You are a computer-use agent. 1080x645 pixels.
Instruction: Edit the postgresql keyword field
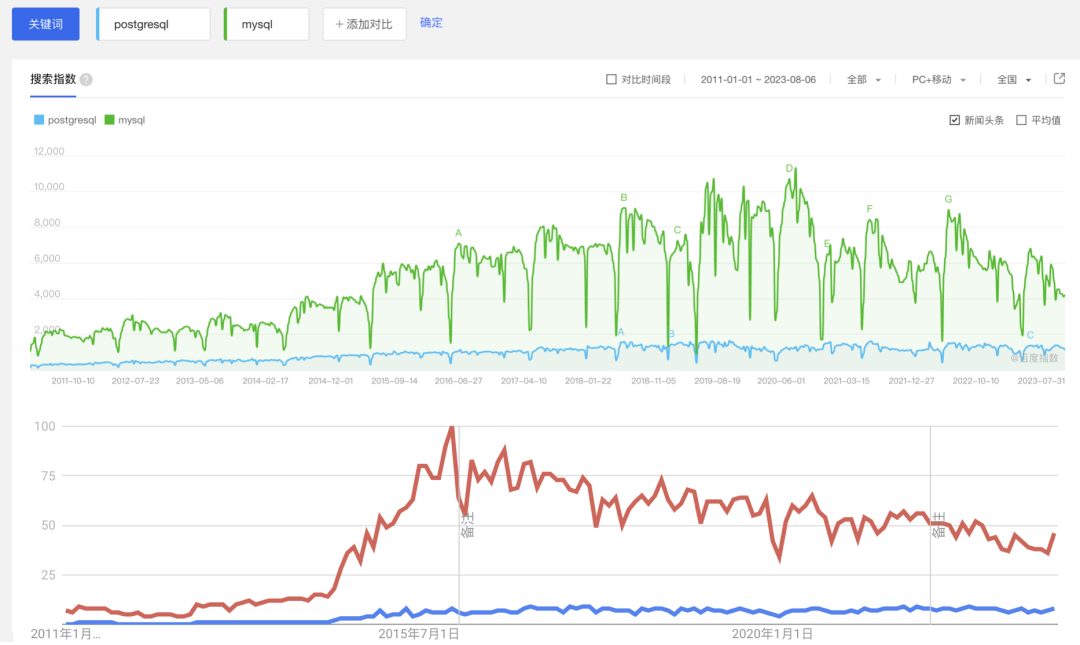pos(153,24)
